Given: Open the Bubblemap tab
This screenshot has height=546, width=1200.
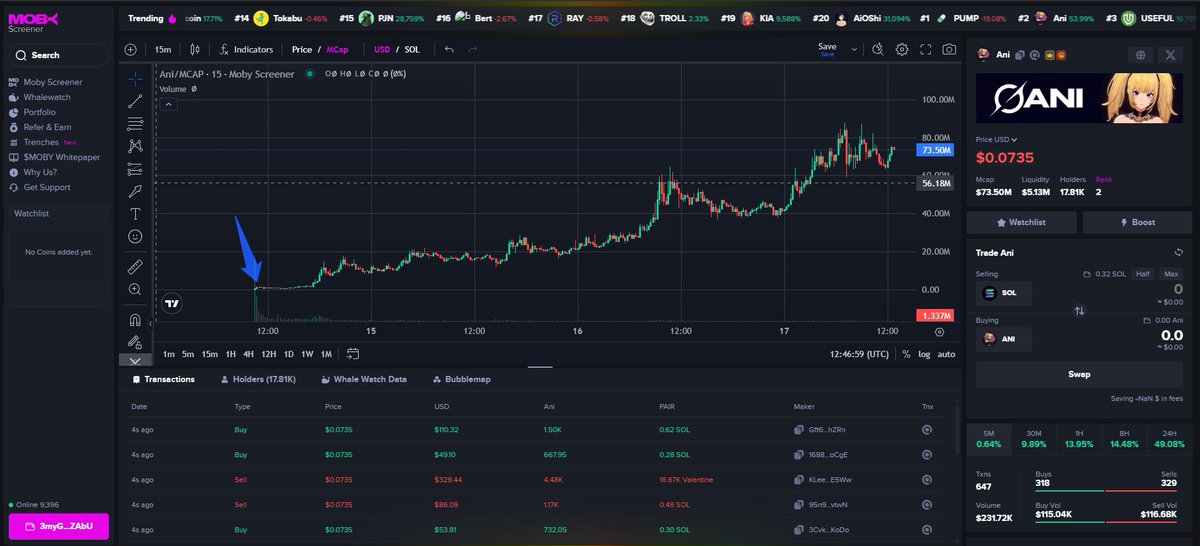Looking at the screenshot, I should [x=461, y=379].
